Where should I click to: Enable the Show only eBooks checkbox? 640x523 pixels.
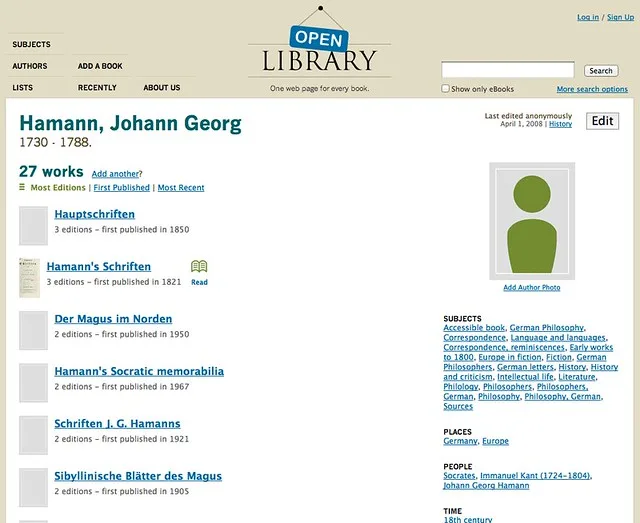pos(446,89)
